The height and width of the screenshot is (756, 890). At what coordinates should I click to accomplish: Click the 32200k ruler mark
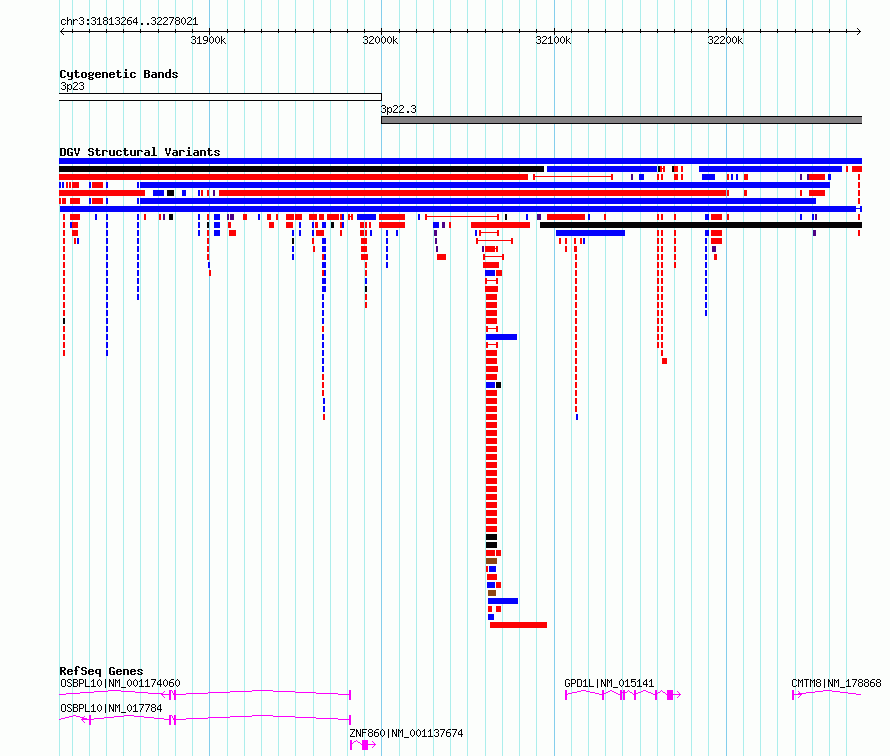725,40
